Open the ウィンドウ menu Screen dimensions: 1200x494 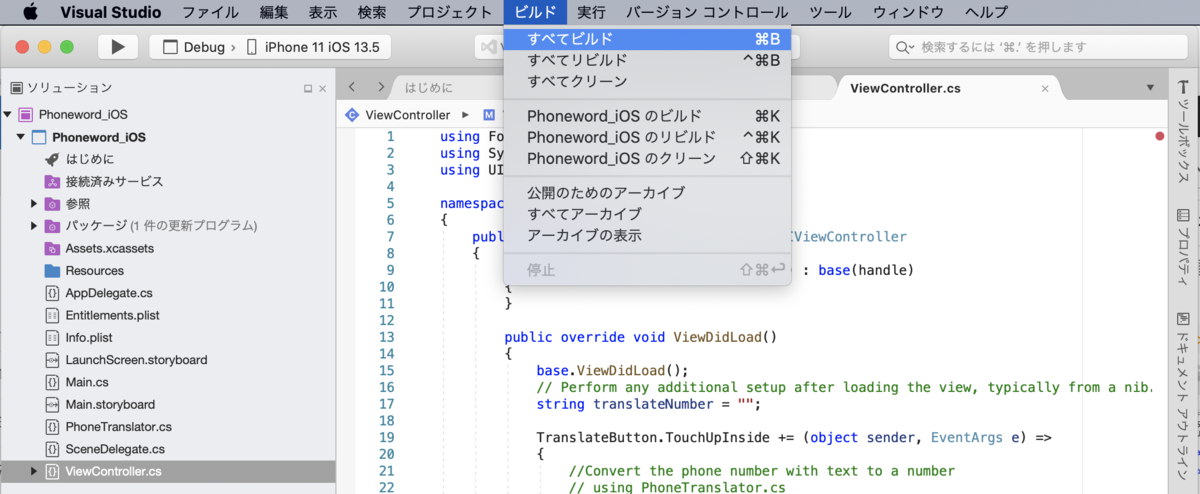908,12
